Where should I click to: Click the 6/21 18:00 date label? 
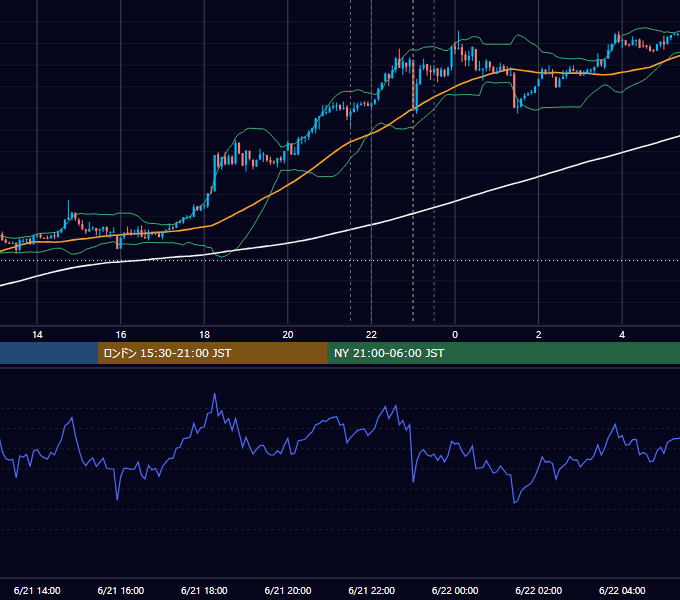(204, 590)
